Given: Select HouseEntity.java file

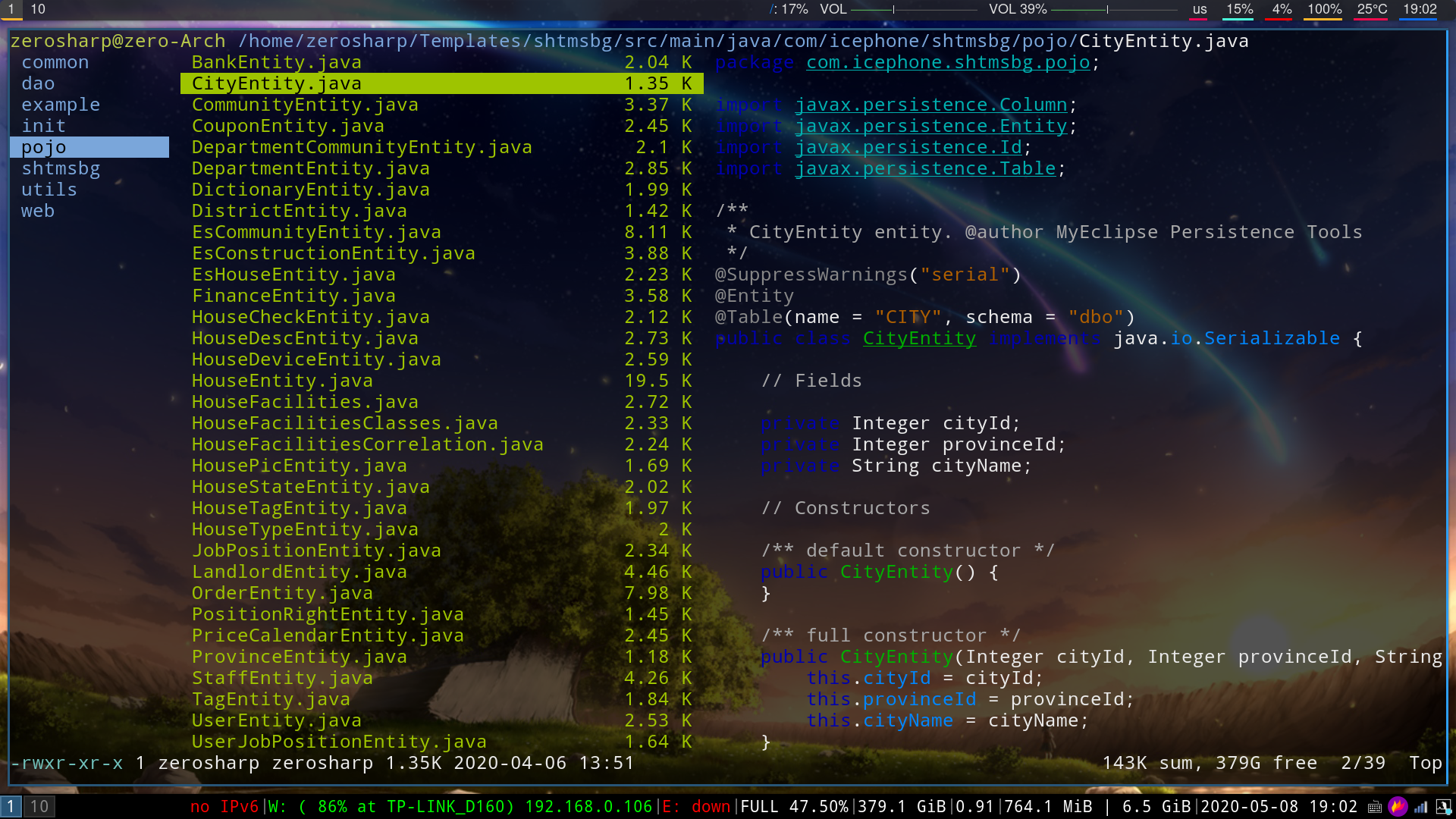Looking at the screenshot, I should 282,381.
